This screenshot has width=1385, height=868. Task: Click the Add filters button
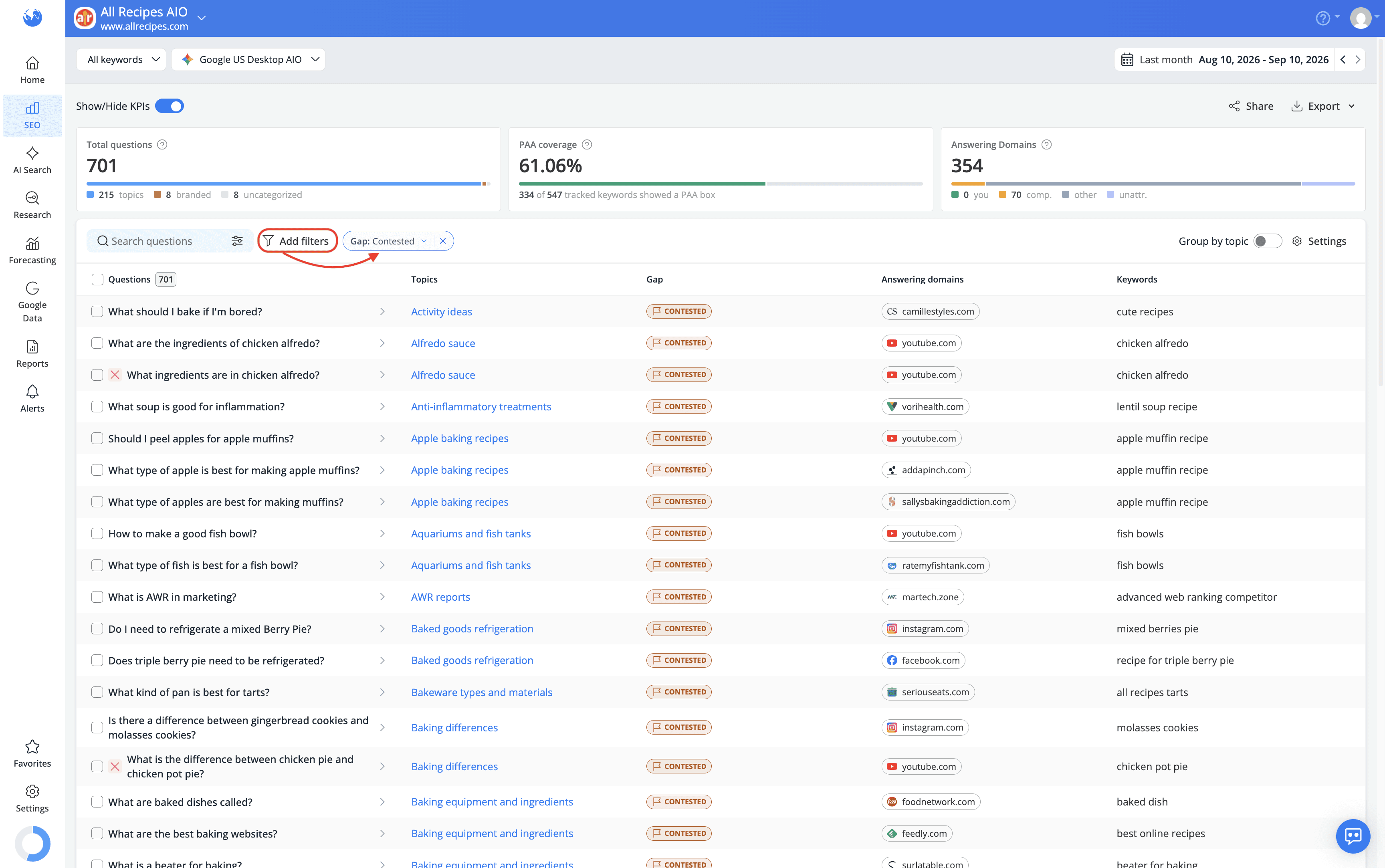click(297, 241)
